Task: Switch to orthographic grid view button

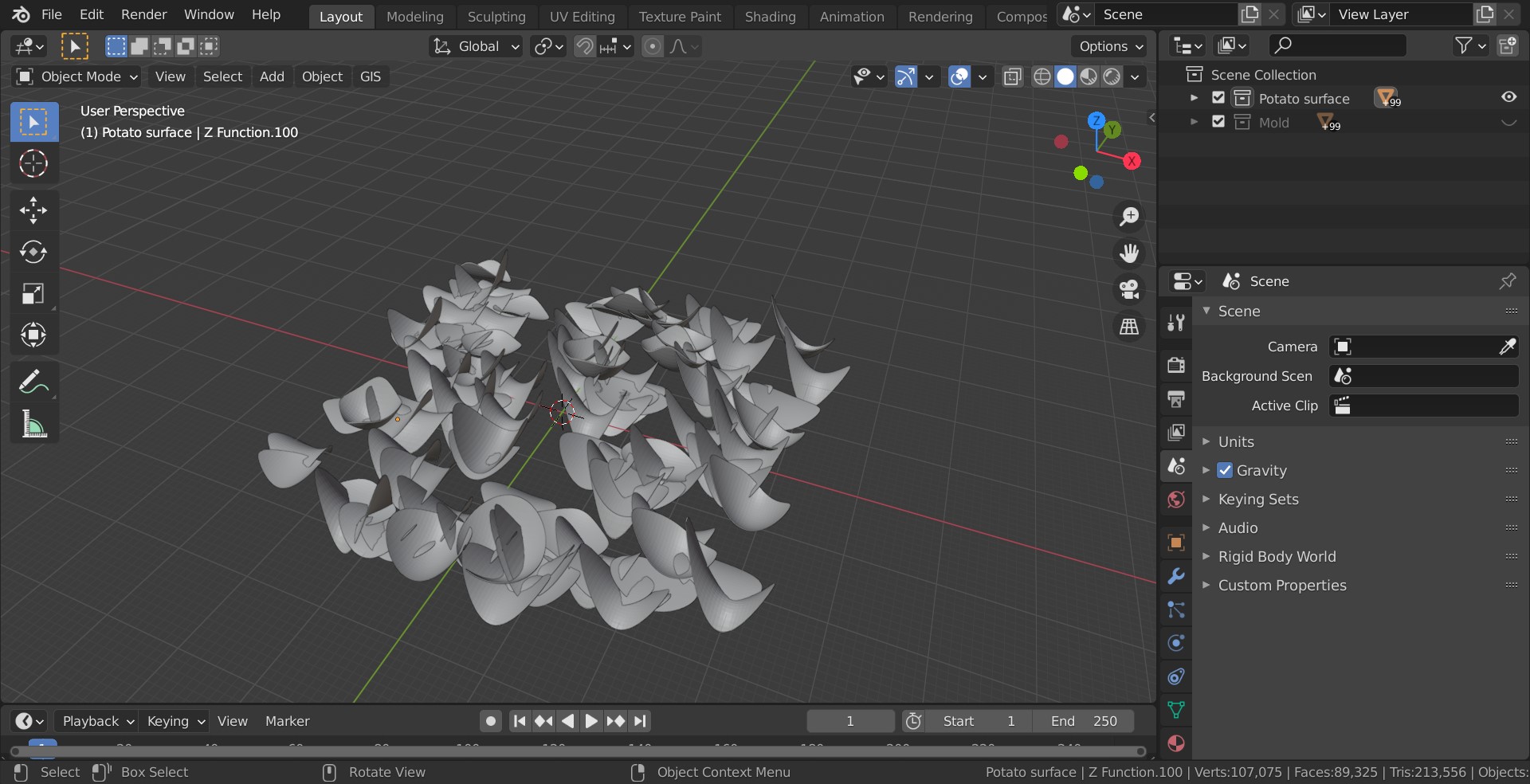Action: [1129, 327]
